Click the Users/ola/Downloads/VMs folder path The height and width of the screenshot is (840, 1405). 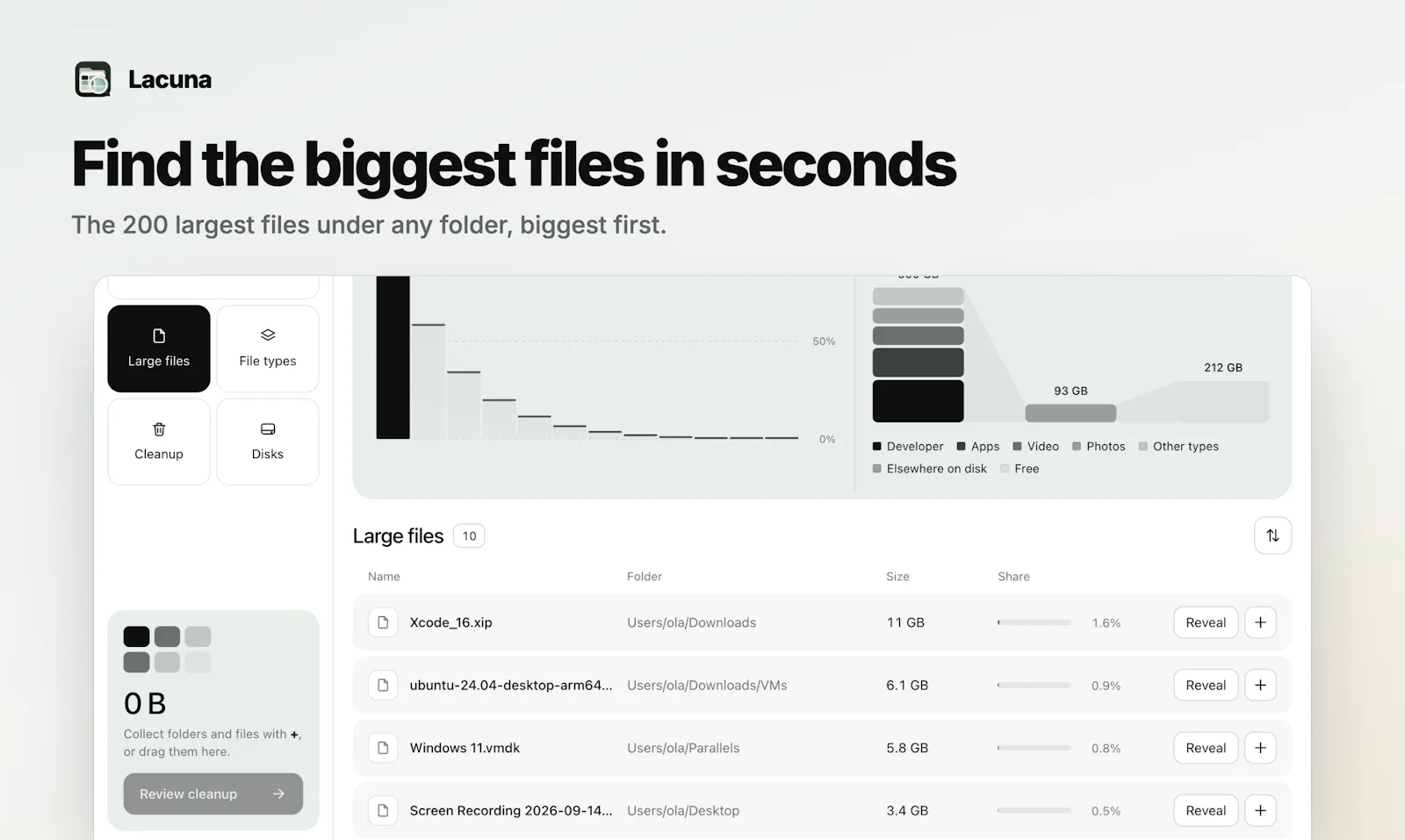coord(707,686)
